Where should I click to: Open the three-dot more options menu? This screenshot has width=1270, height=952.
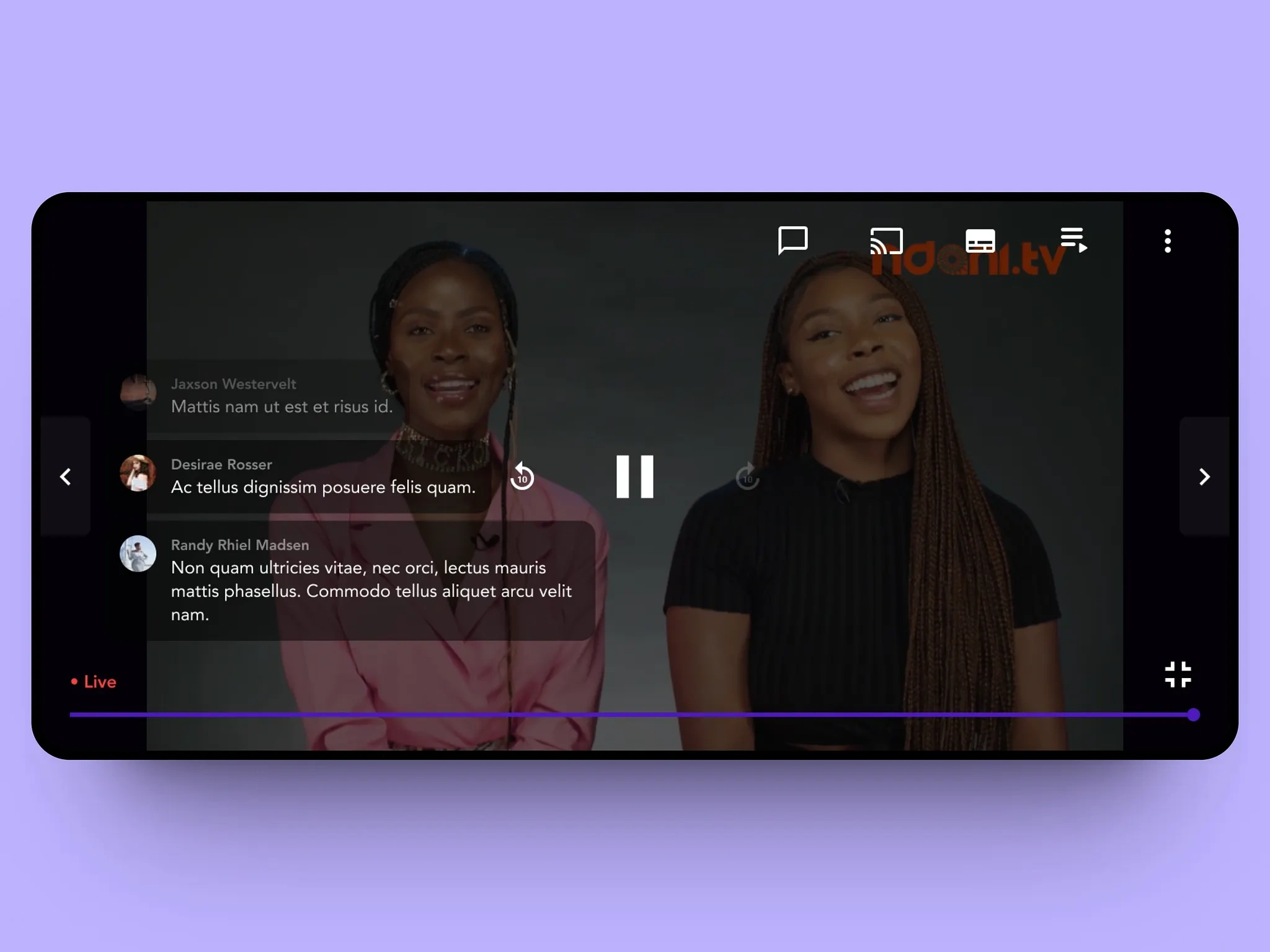[x=1168, y=240]
